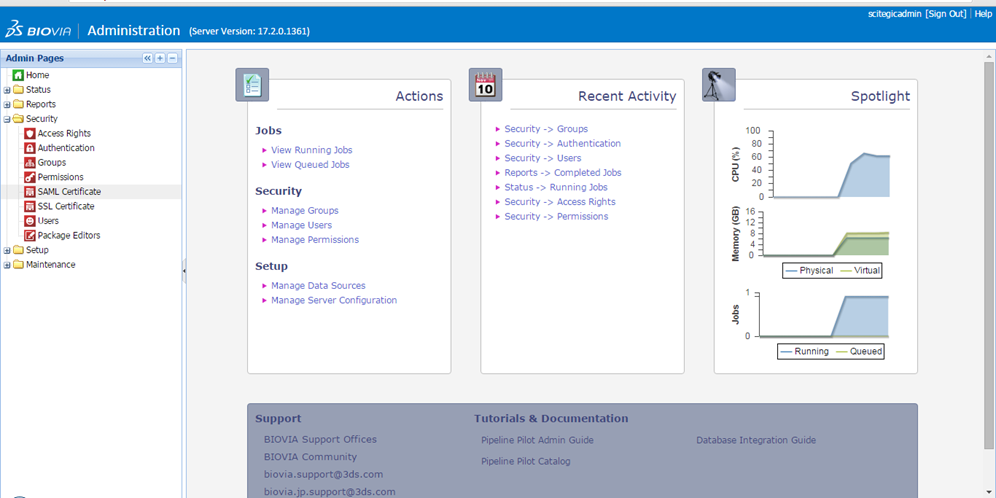This screenshot has height=498, width=996.
Task: Open View Running Jobs link
Action: click(311, 151)
